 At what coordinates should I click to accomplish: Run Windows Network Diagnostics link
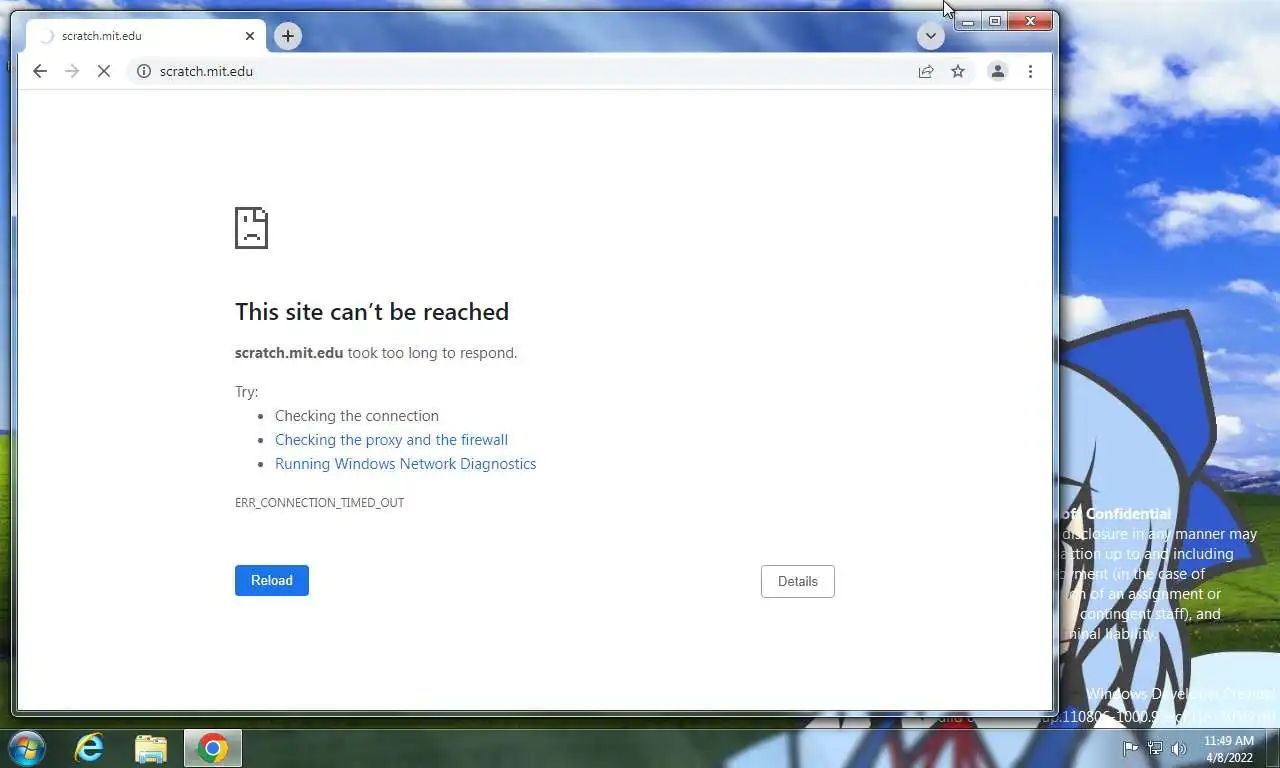405,464
